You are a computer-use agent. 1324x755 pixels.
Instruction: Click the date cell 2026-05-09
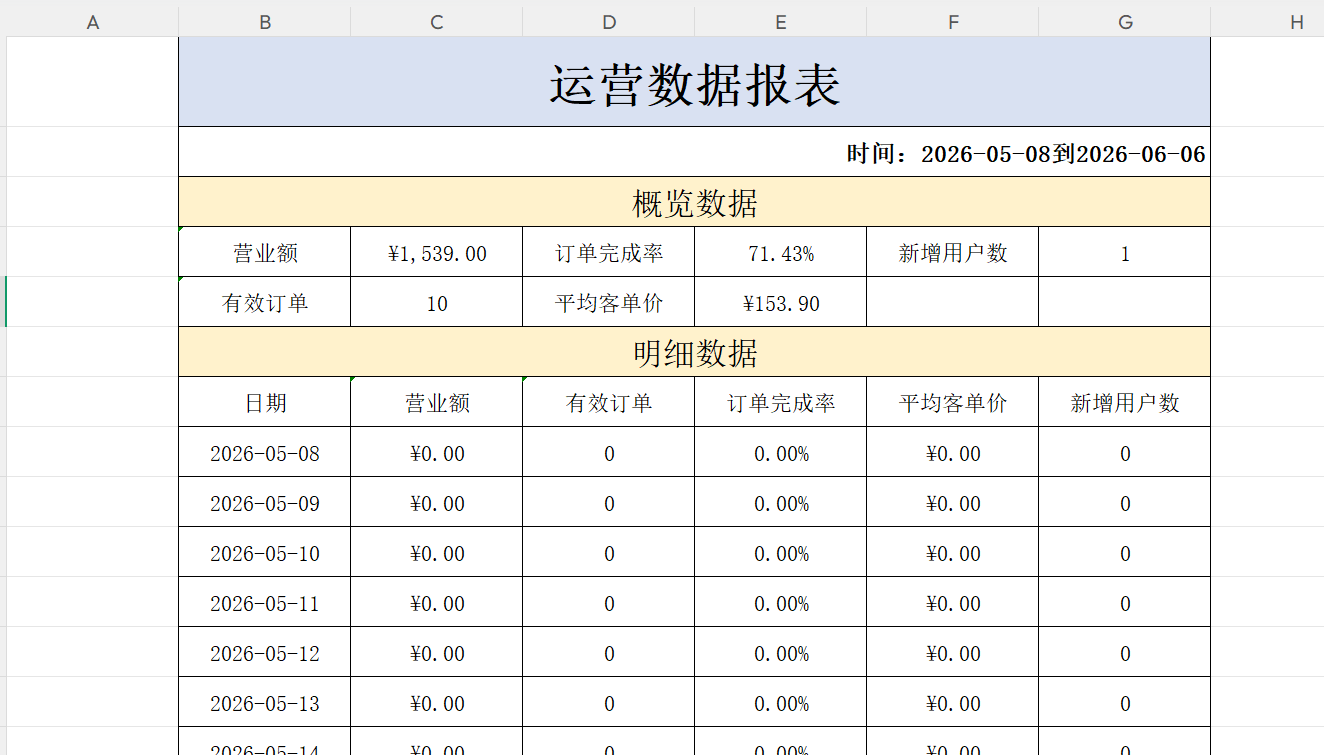click(x=265, y=502)
